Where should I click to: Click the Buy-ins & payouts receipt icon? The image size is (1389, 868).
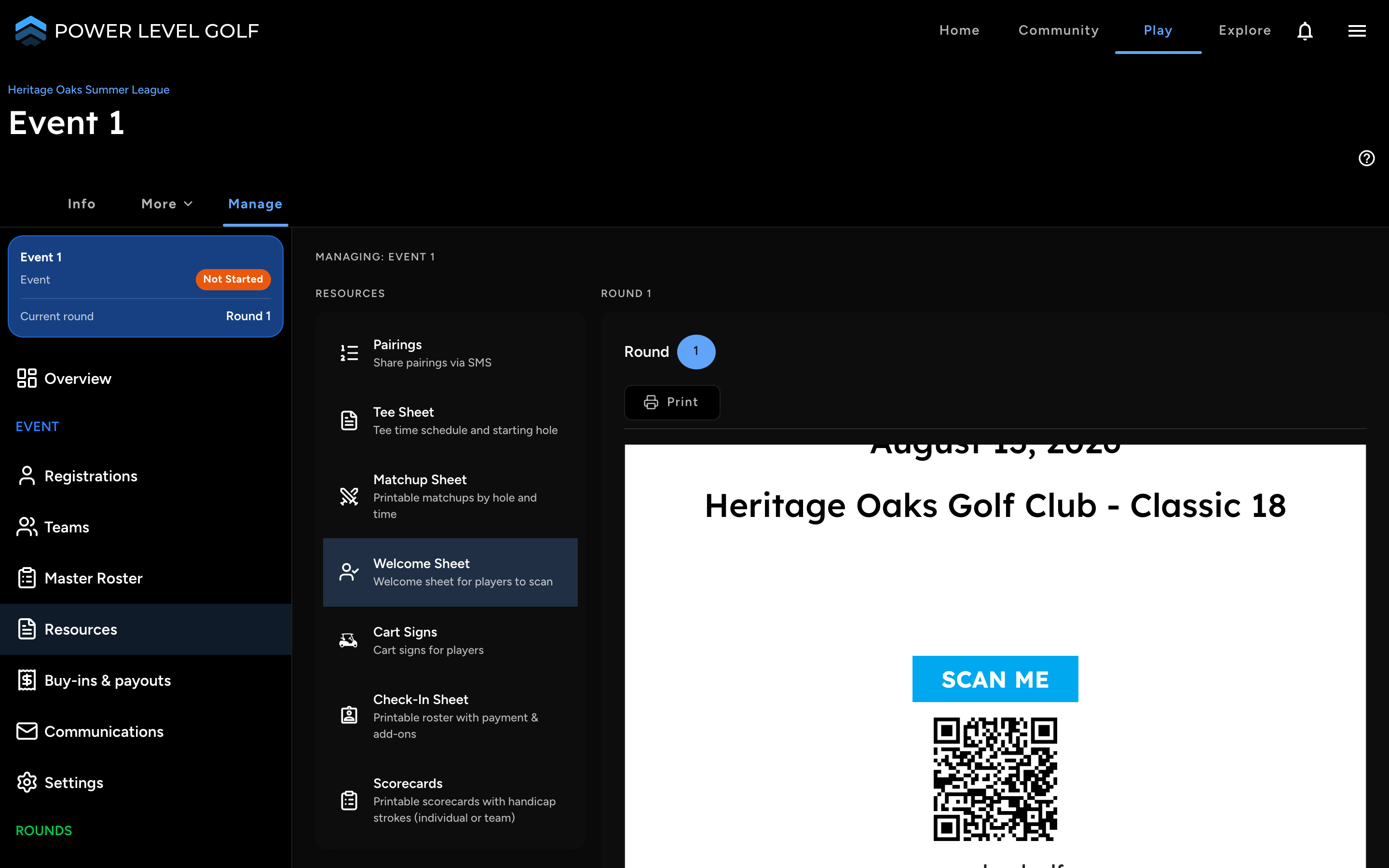[27, 680]
